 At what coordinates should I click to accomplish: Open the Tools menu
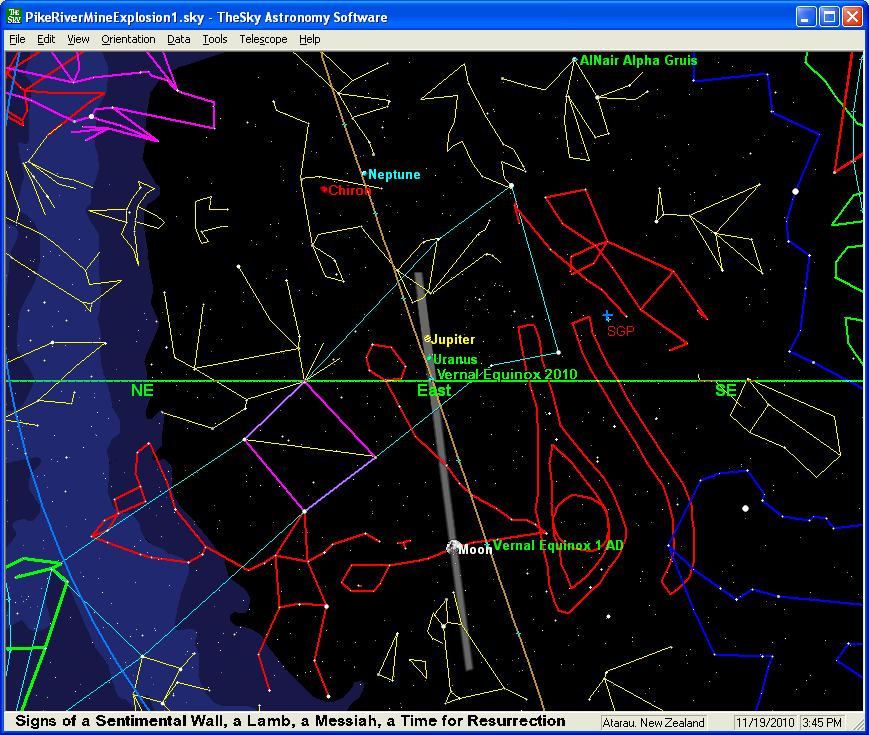[214, 39]
